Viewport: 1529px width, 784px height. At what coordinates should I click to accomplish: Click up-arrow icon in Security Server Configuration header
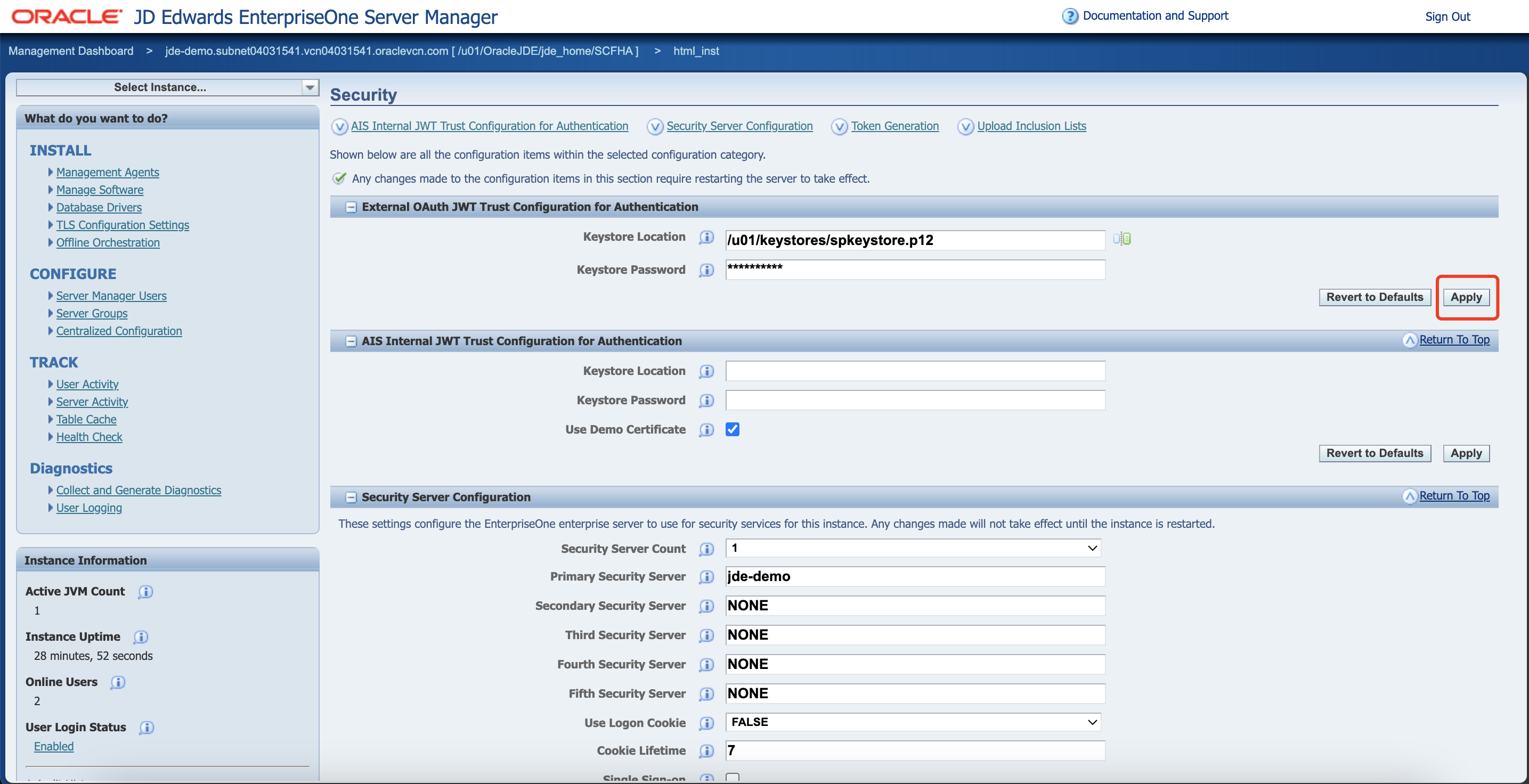point(1410,496)
